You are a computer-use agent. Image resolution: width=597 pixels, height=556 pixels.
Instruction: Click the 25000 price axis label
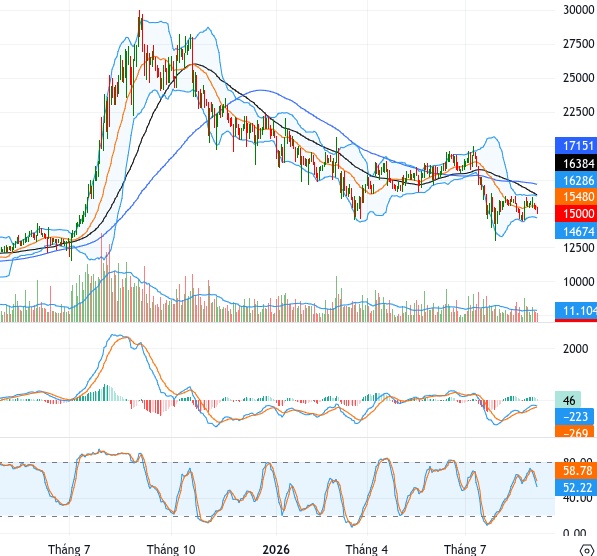tap(578, 78)
